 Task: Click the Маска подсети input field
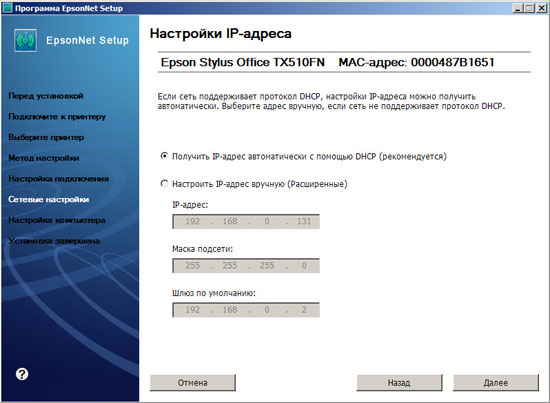pyautogui.click(x=246, y=266)
